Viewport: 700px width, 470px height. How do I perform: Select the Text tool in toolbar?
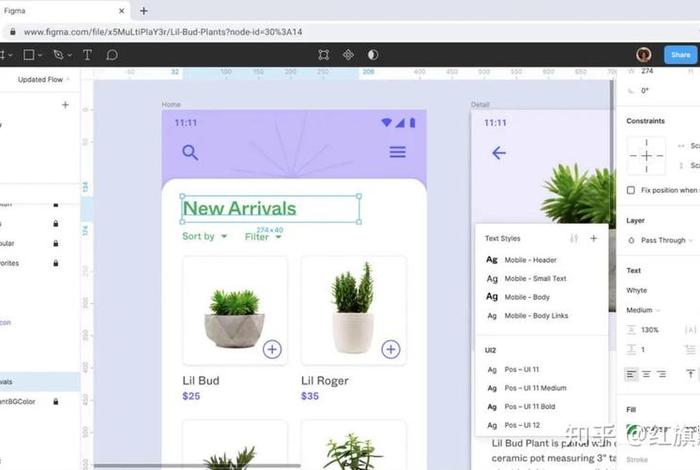pos(88,55)
